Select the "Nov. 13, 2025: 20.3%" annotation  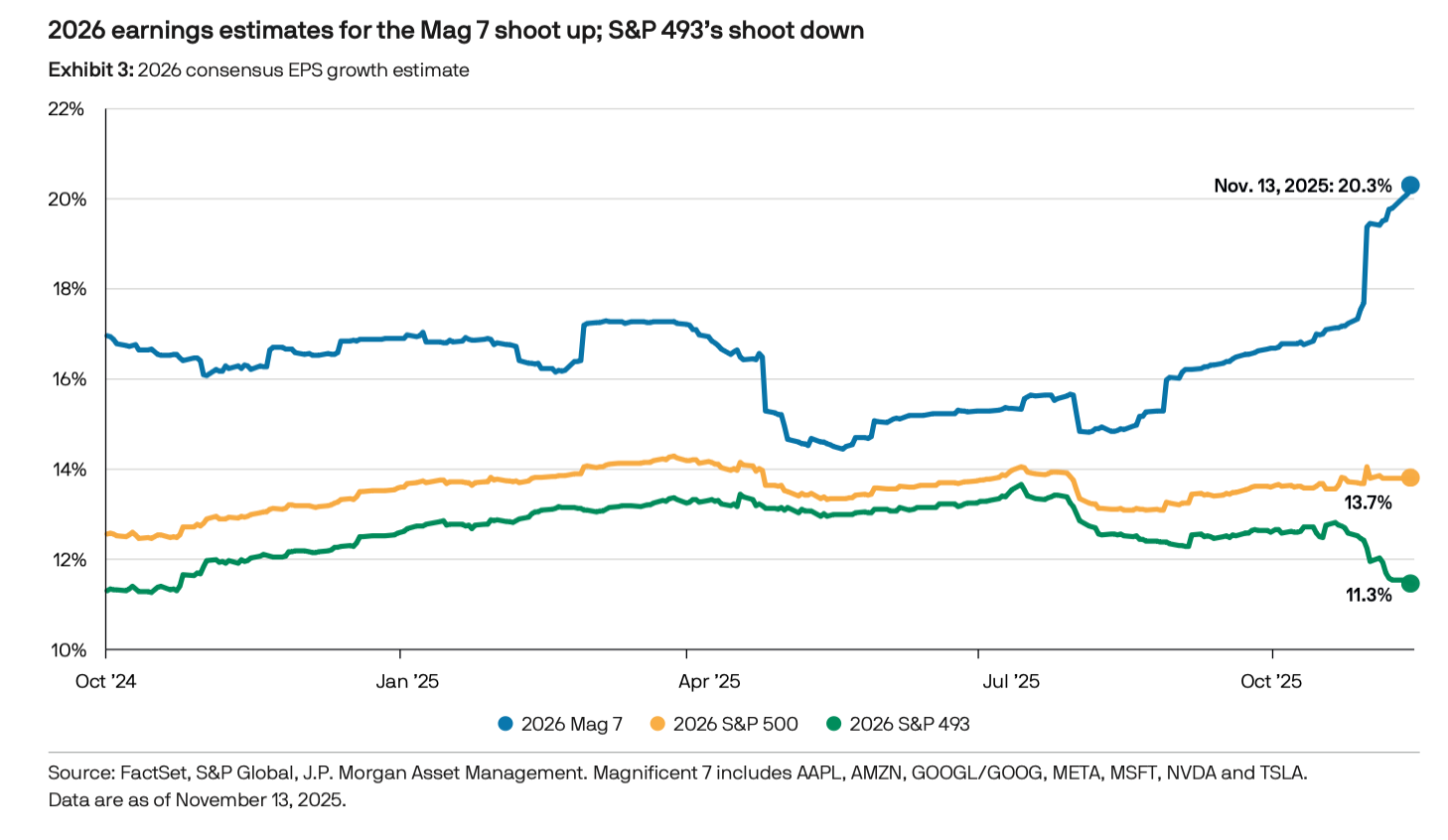tap(1302, 186)
